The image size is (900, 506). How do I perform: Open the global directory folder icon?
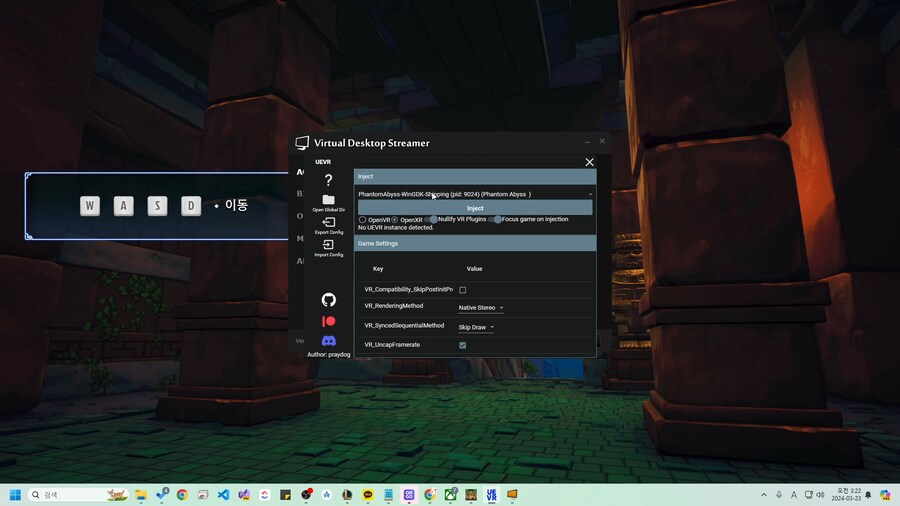pyautogui.click(x=328, y=200)
